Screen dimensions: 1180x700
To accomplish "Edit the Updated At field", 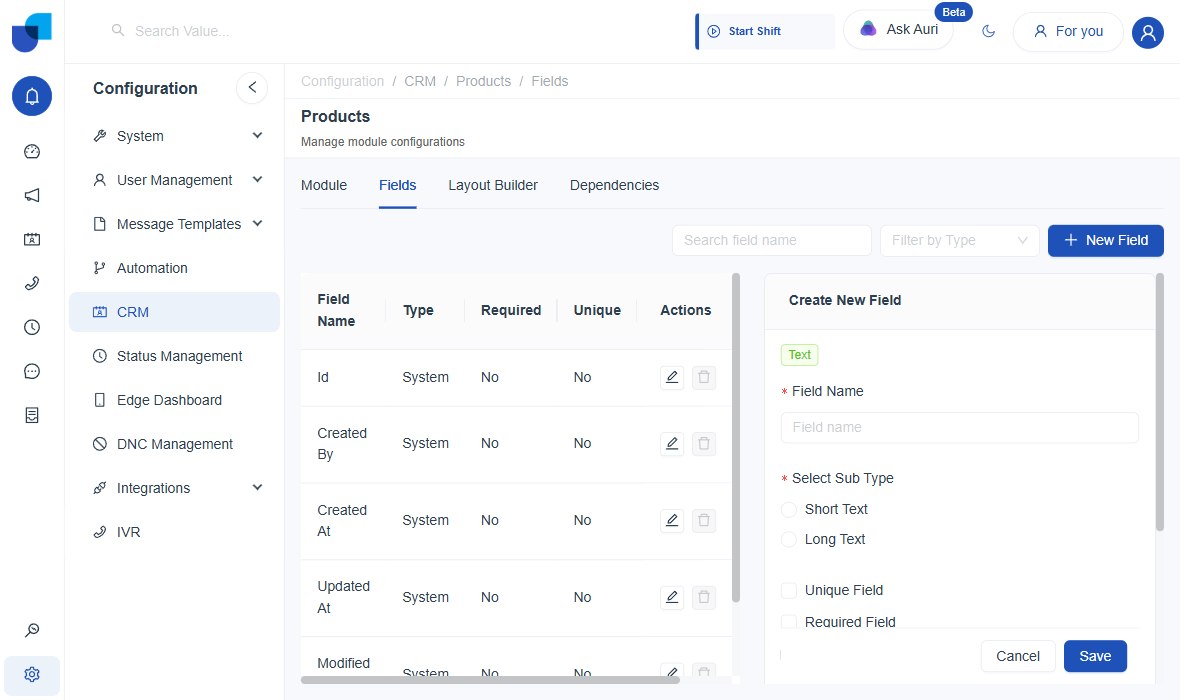I will [x=672, y=597].
